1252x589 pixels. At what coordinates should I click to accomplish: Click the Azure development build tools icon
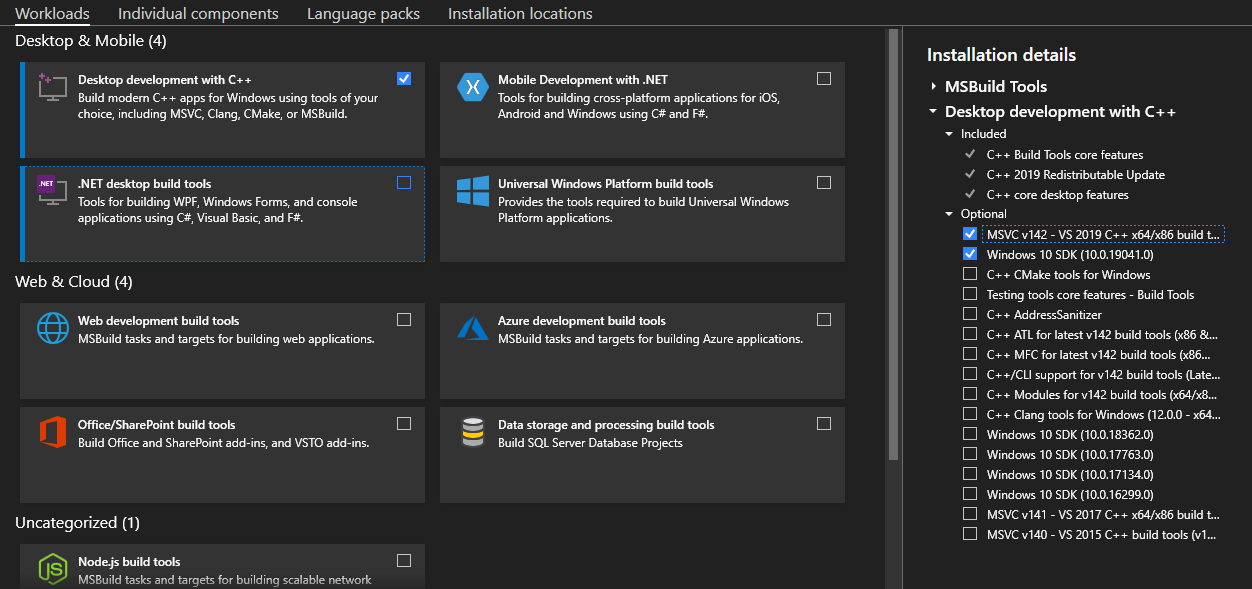[x=472, y=328]
